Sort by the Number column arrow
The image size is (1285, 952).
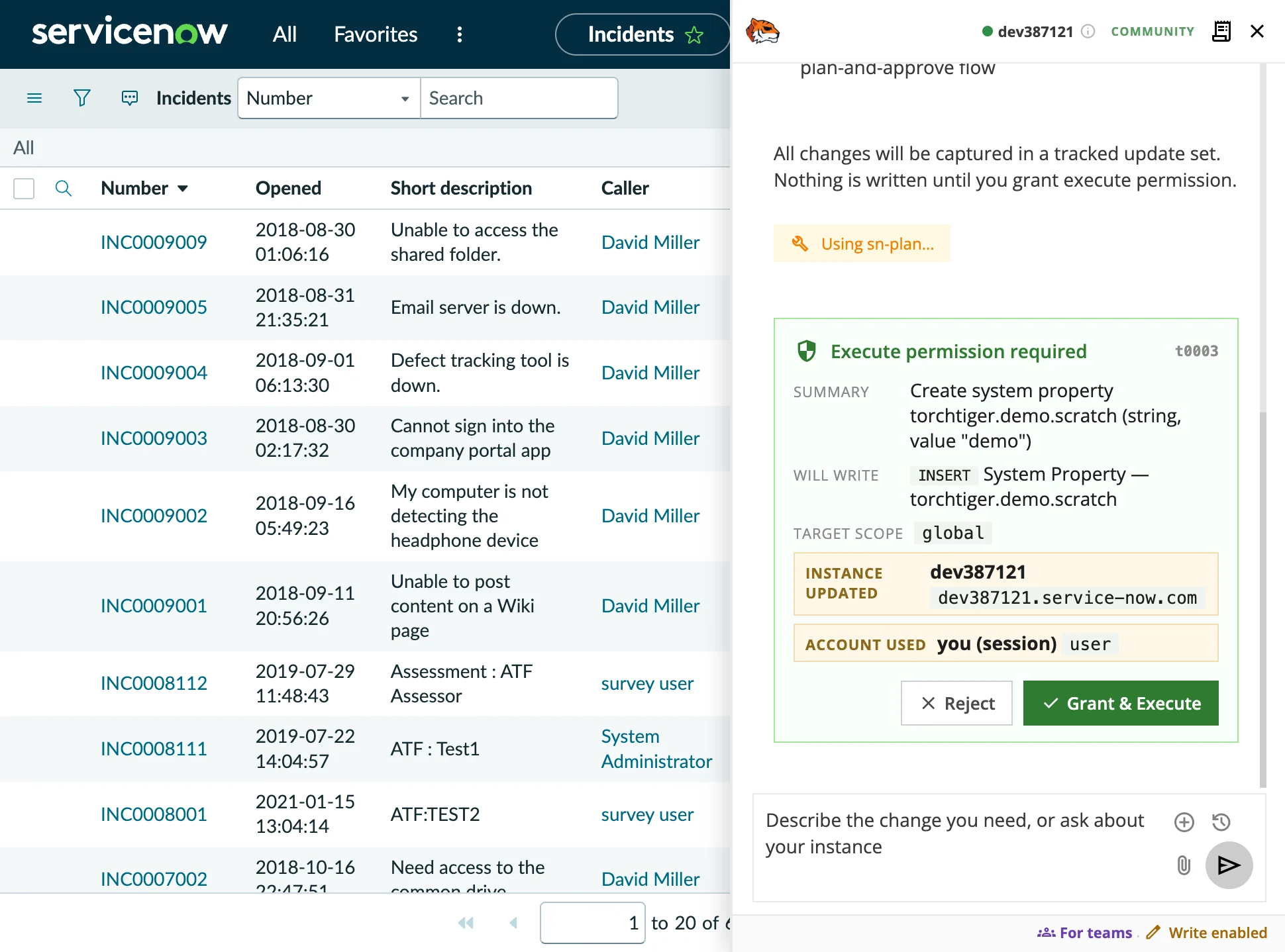click(x=183, y=189)
